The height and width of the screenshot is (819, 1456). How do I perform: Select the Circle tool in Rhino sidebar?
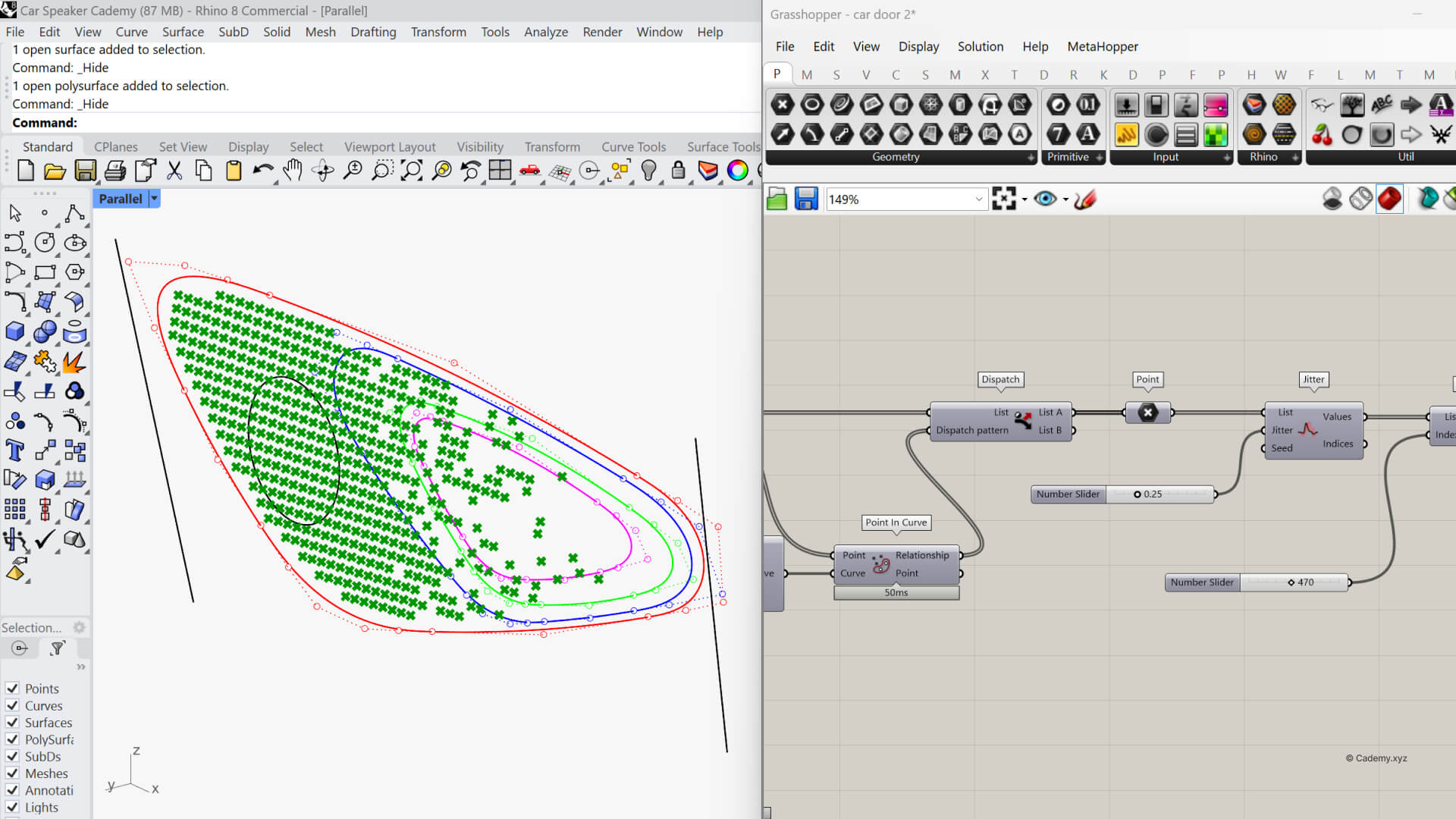pyautogui.click(x=45, y=243)
